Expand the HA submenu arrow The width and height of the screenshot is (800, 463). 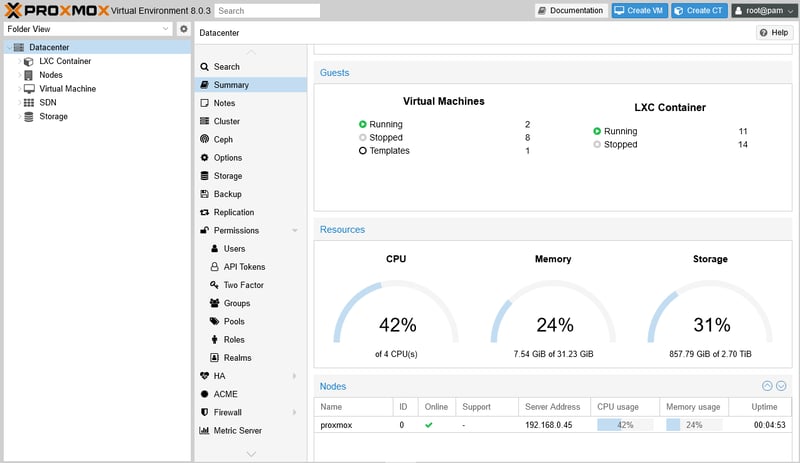[294, 376]
